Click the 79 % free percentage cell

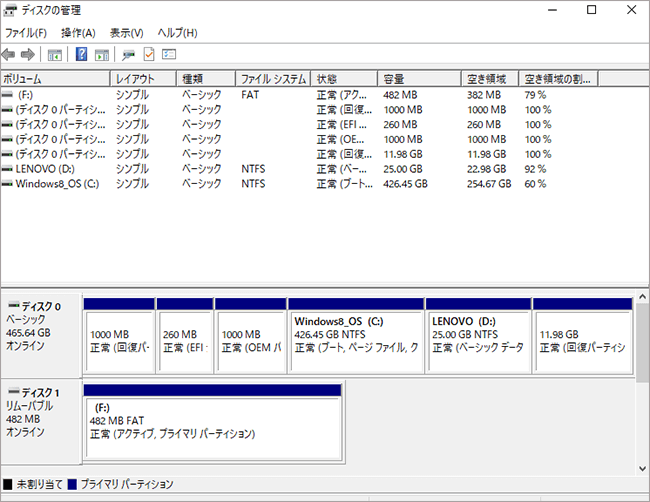point(535,95)
